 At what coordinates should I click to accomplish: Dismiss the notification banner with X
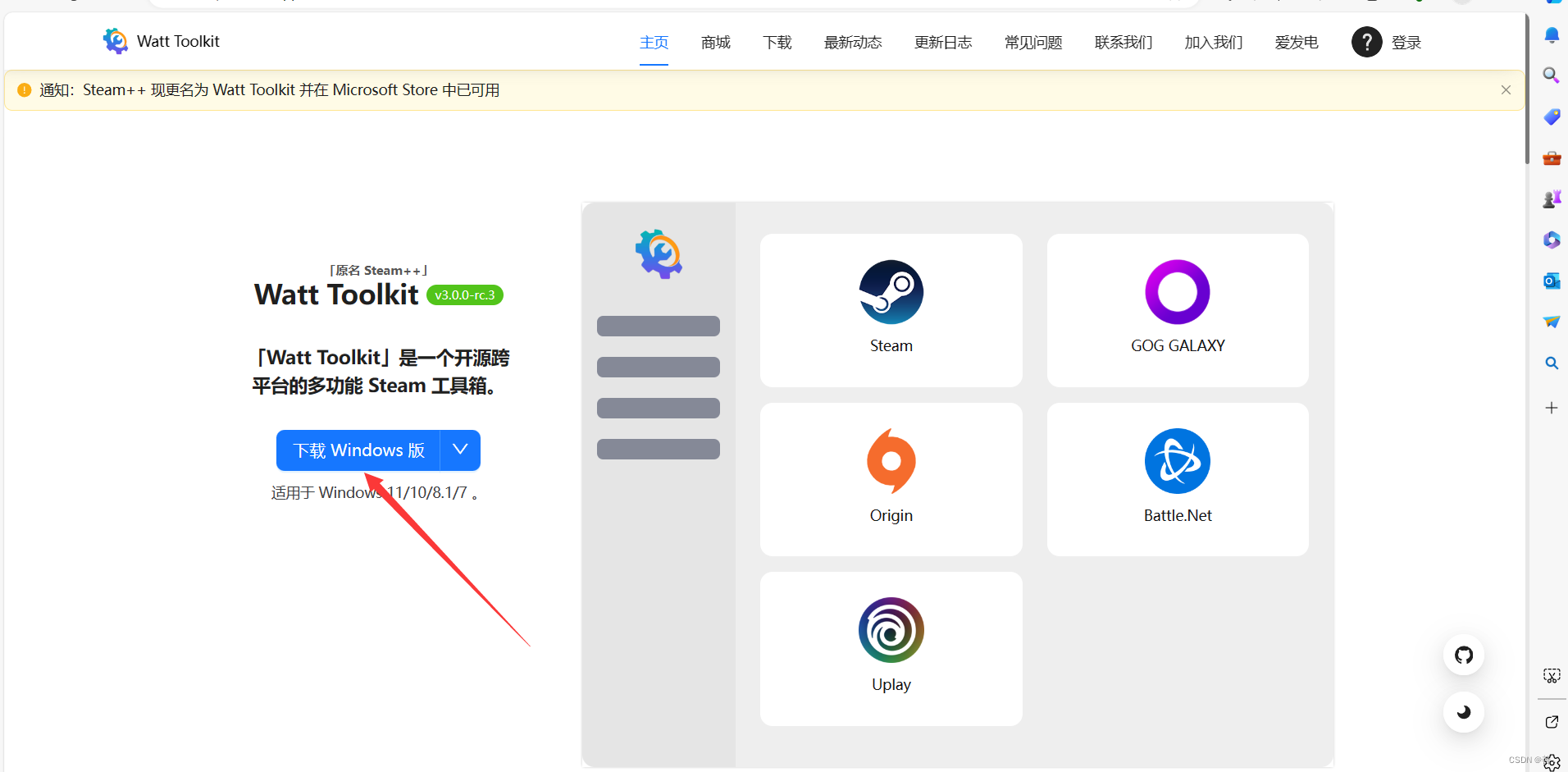(x=1506, y=90)
